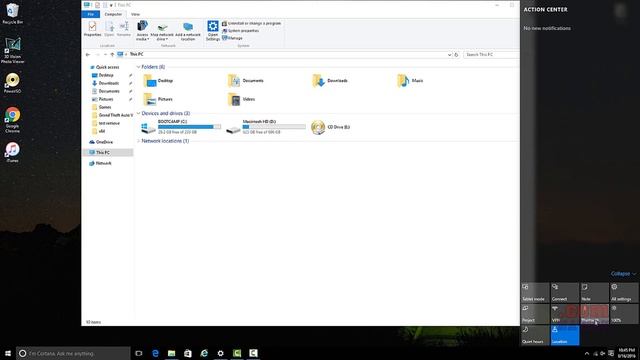The image size is (640, 360).
Task: Select the Videos folder
Action: point(242,99)
